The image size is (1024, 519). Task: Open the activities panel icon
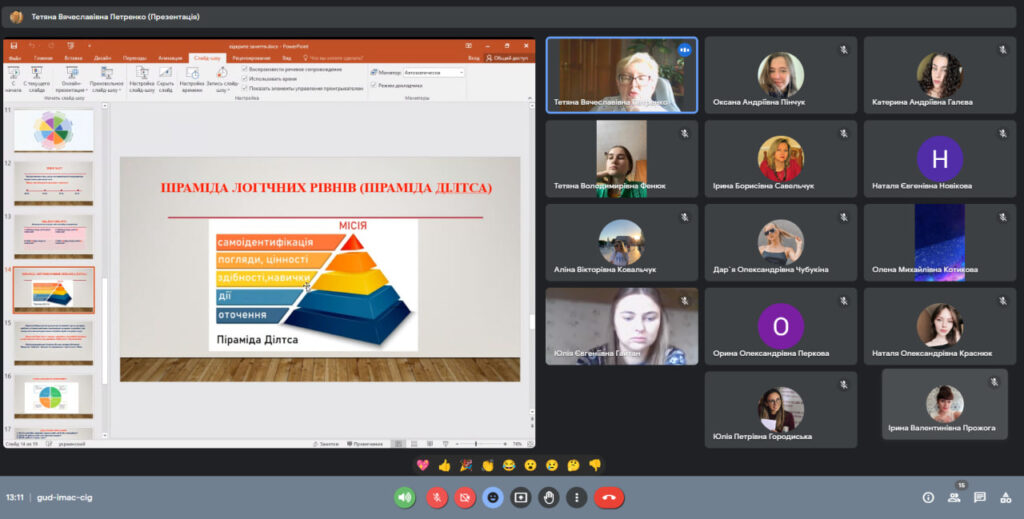[1006, 497]
